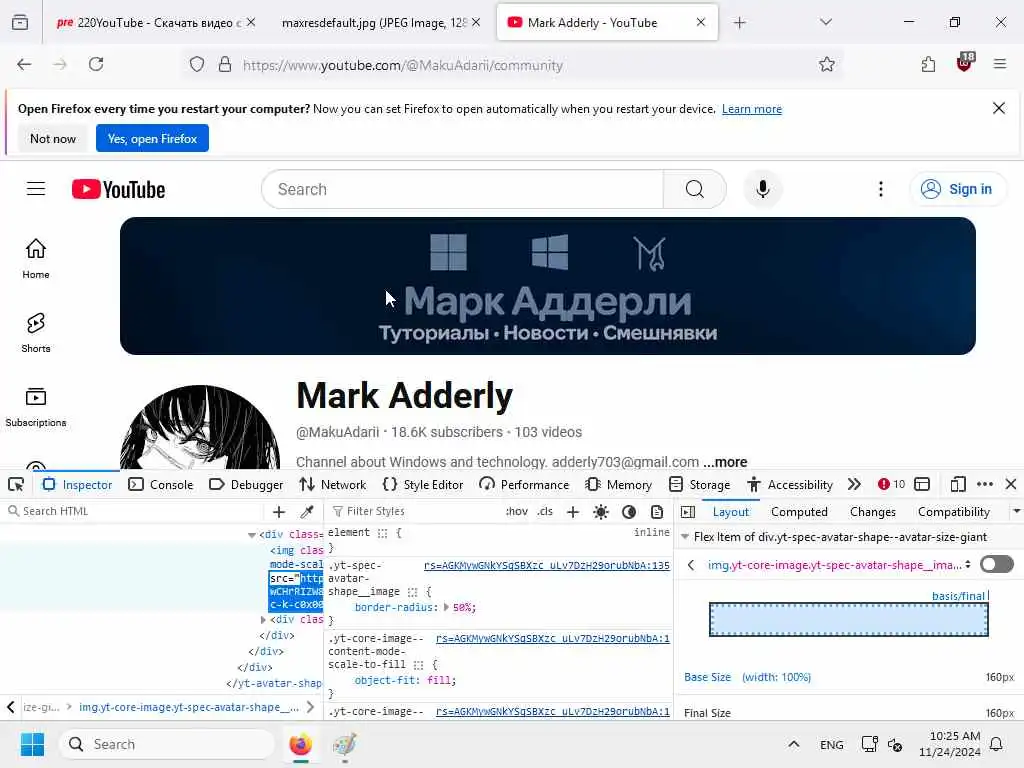
Task: Pick color with eyedropper icon
Action: 307,511
